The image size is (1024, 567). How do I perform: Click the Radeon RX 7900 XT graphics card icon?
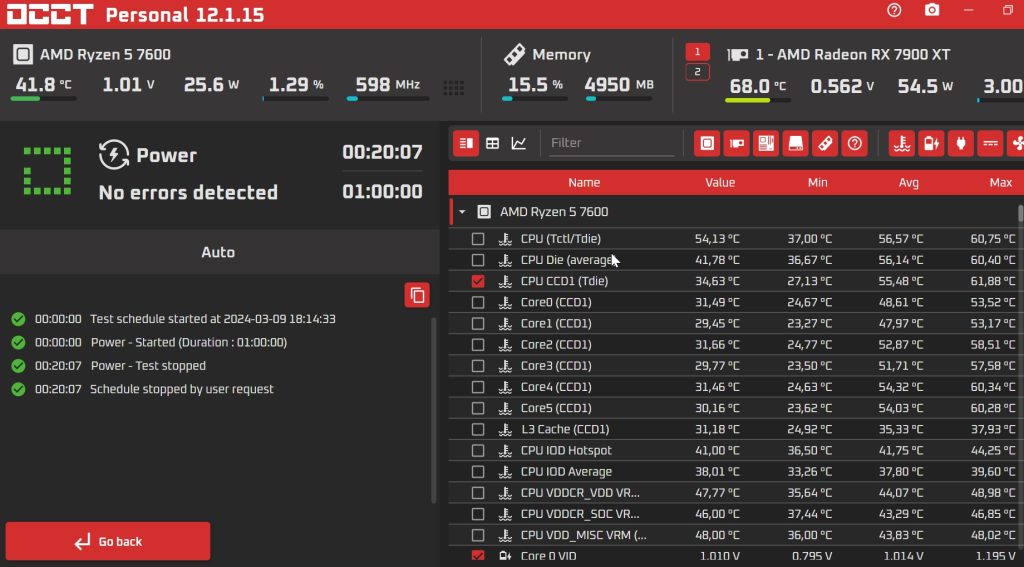738,55
